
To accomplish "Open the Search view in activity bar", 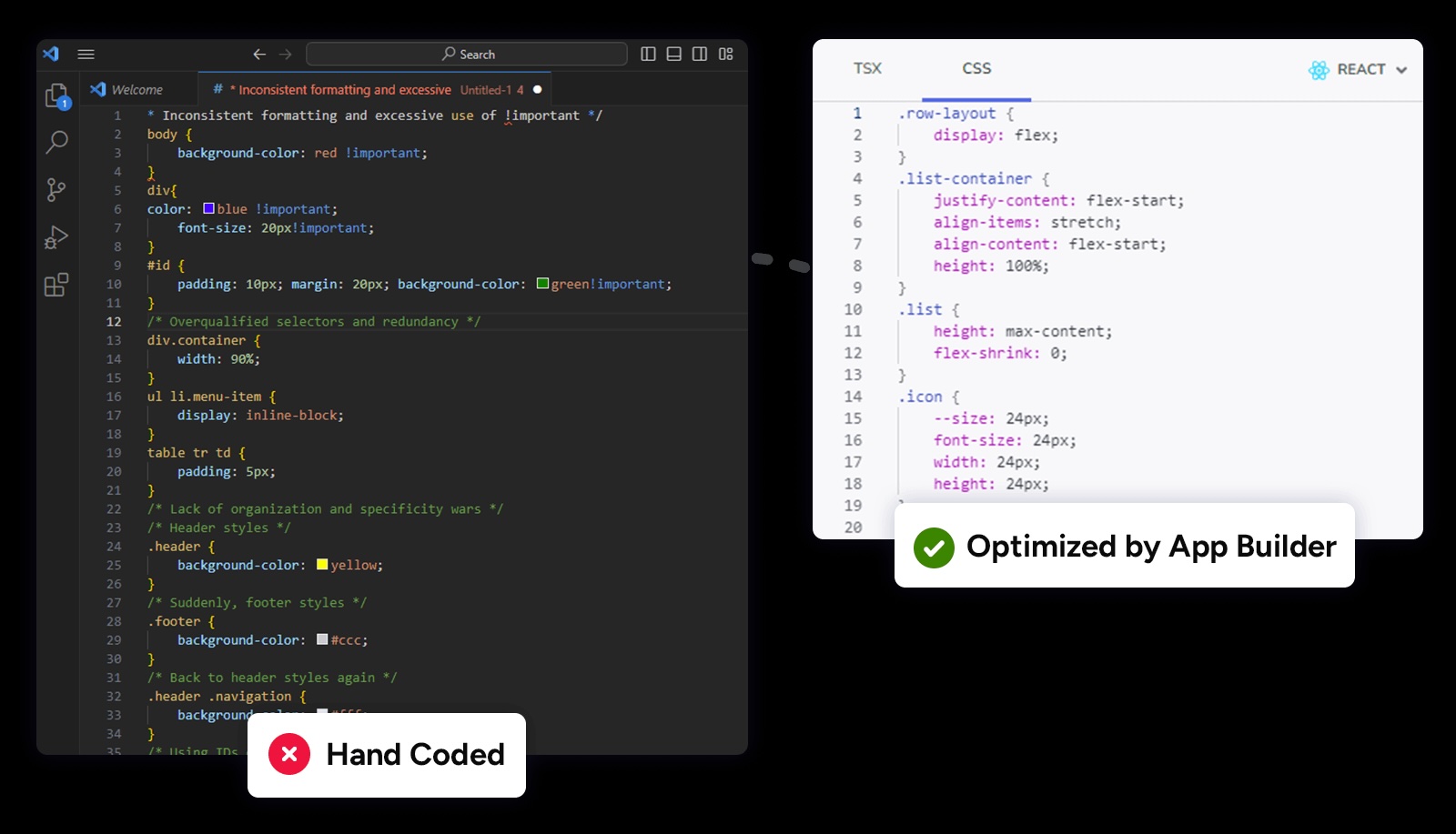I will tap(56, 142).
